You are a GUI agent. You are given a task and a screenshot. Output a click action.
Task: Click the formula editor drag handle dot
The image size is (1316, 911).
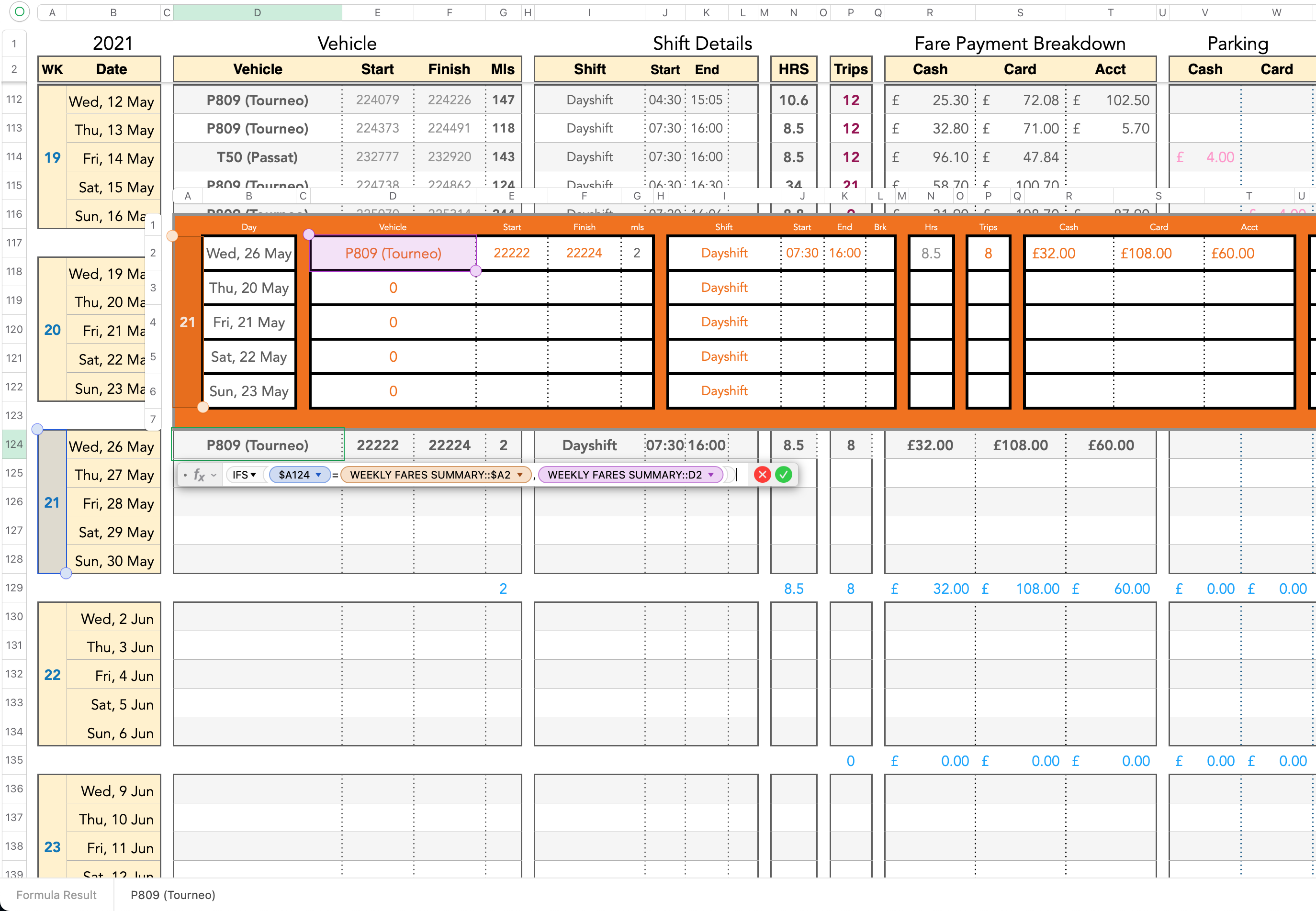click(x=185, y=475)
